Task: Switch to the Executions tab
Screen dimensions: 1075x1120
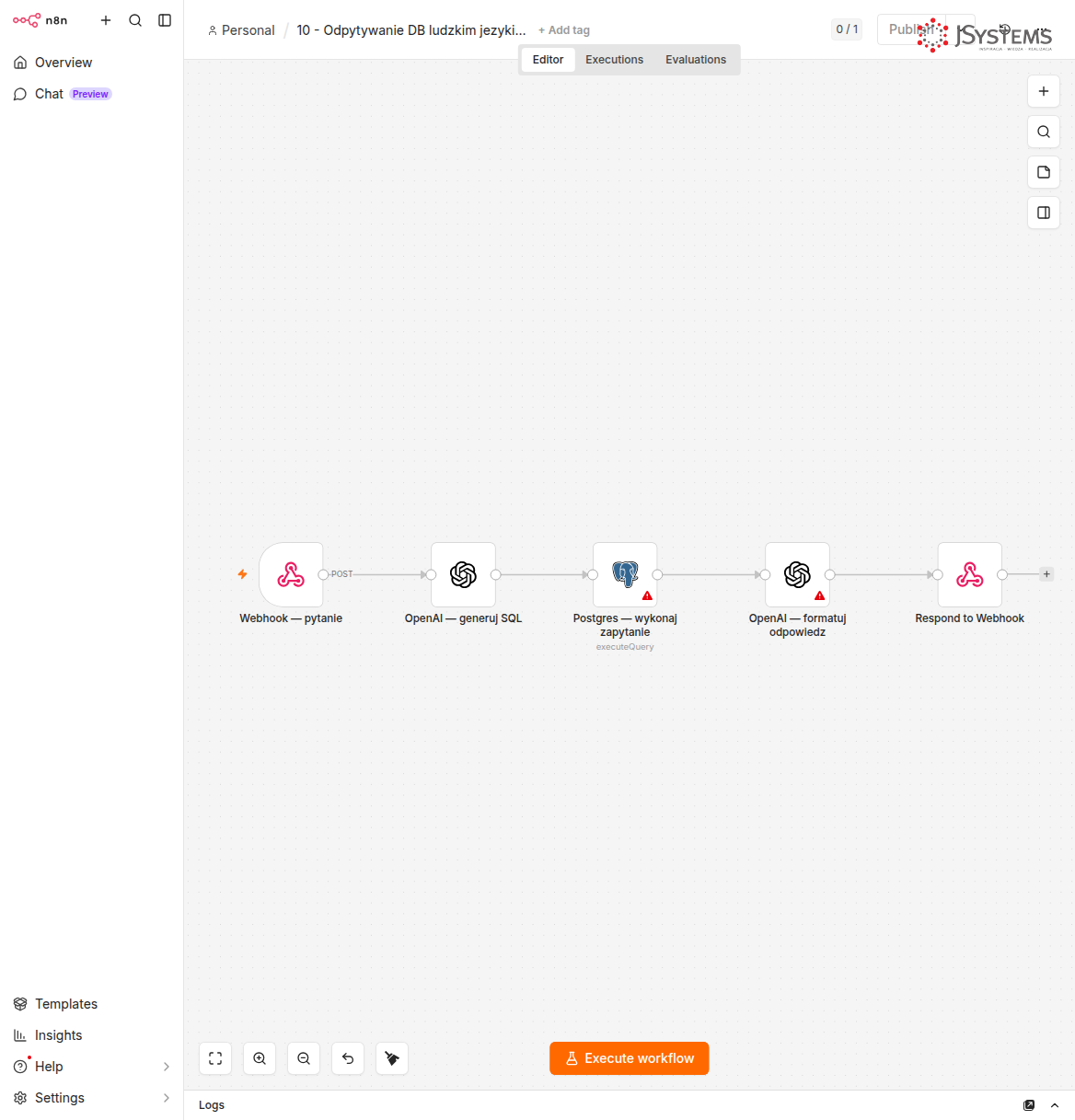Action: point(614,60)
